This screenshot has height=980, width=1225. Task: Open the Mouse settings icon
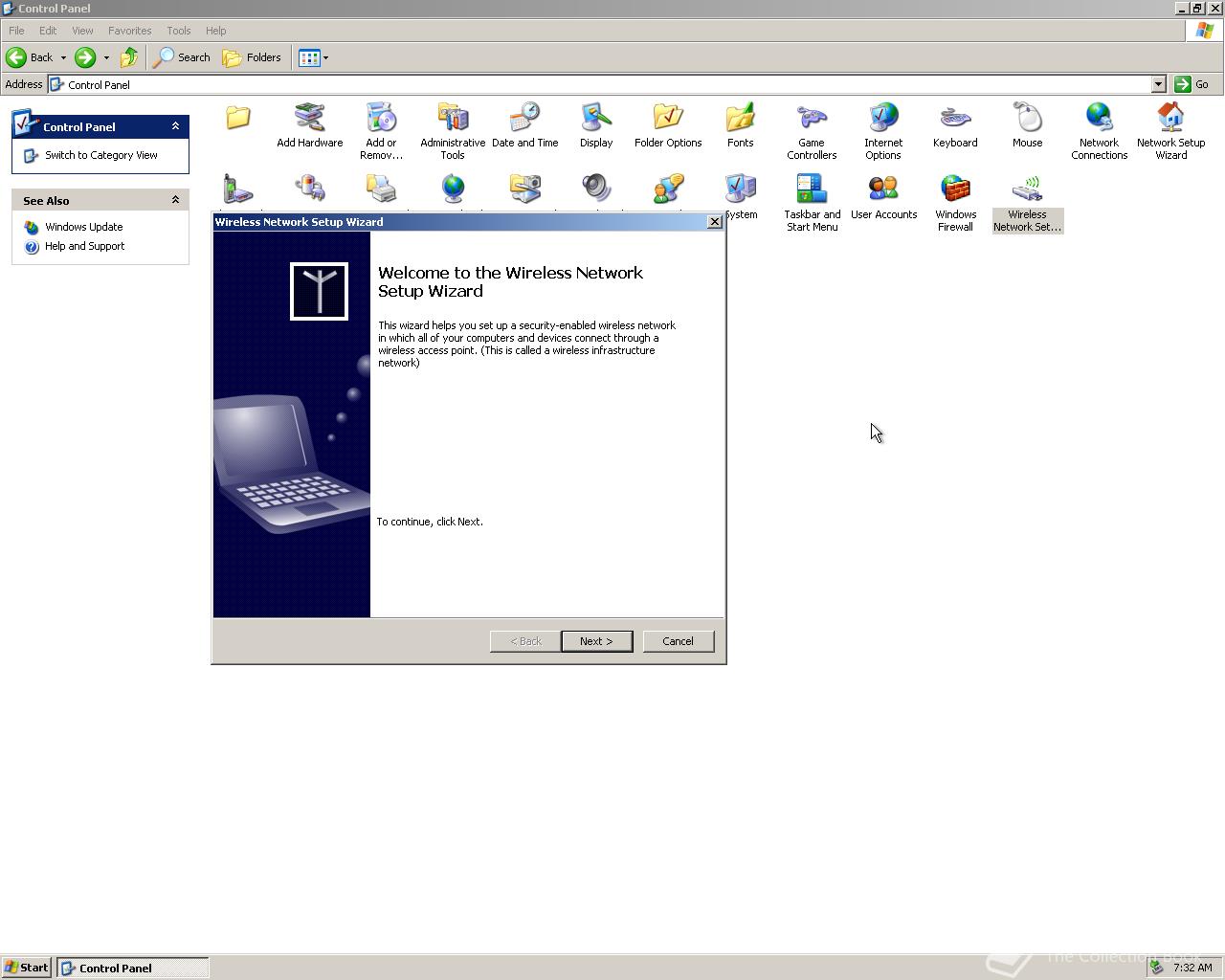click(x=1027, y=125)
